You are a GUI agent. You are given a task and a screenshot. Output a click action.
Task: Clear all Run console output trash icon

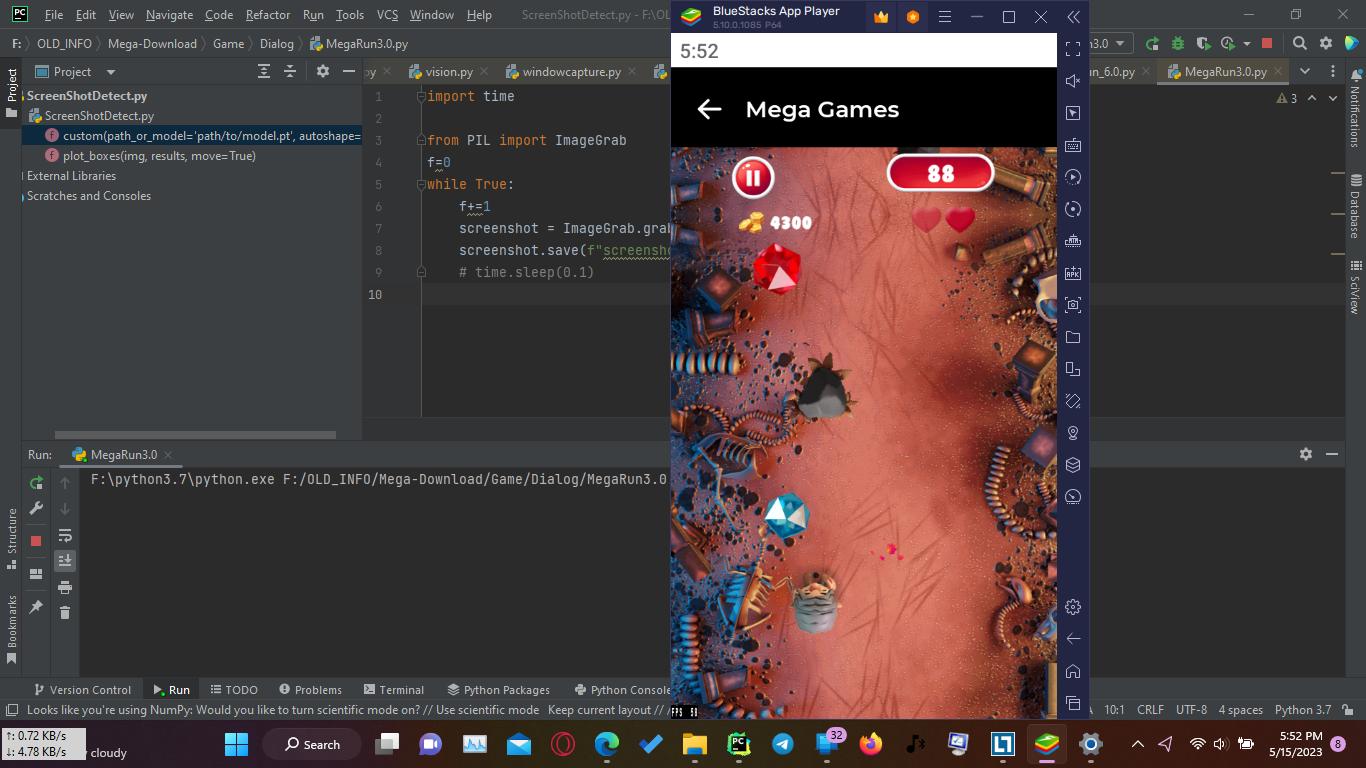coord(65,612)
